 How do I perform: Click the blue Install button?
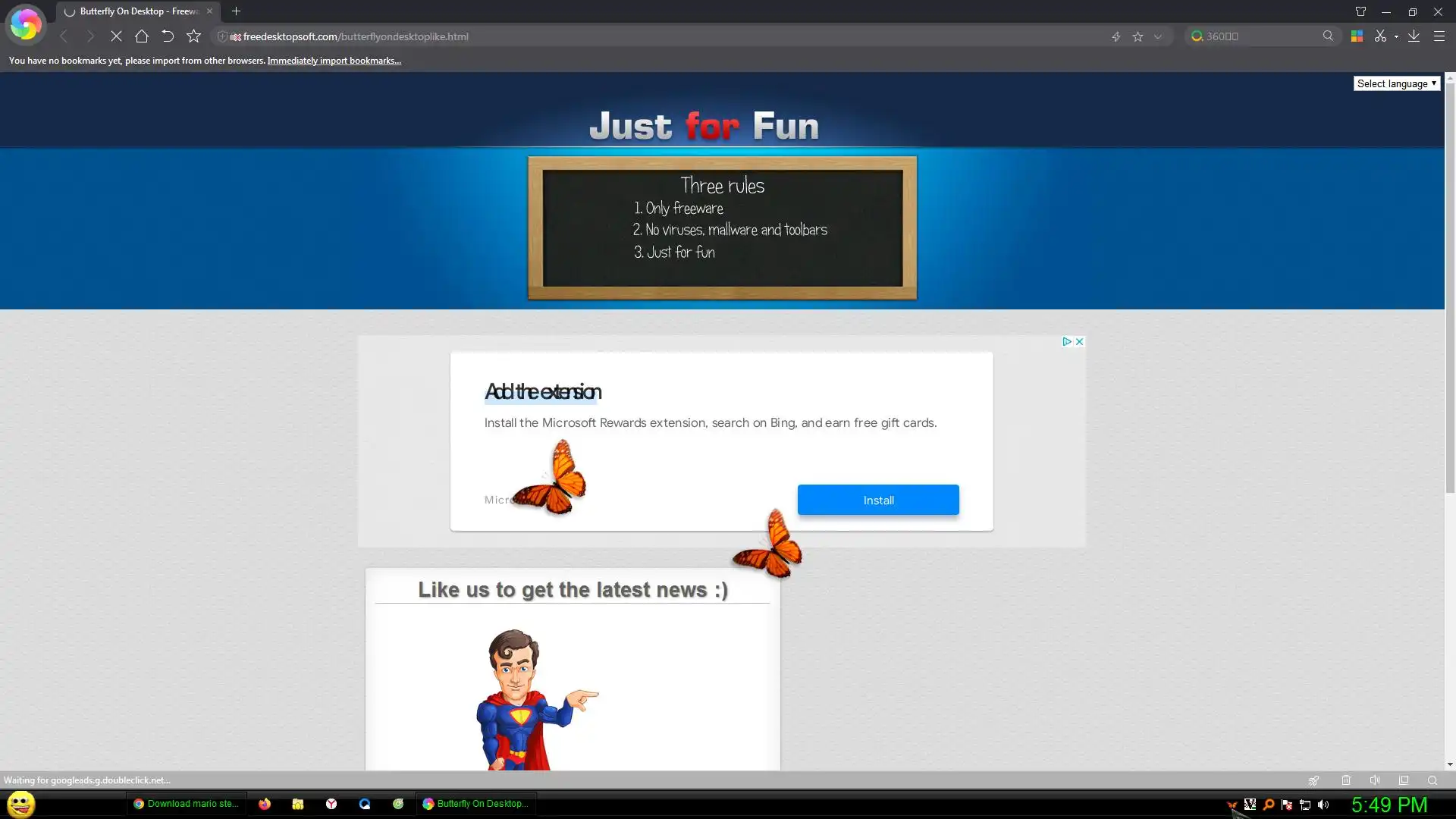[878, 500]
